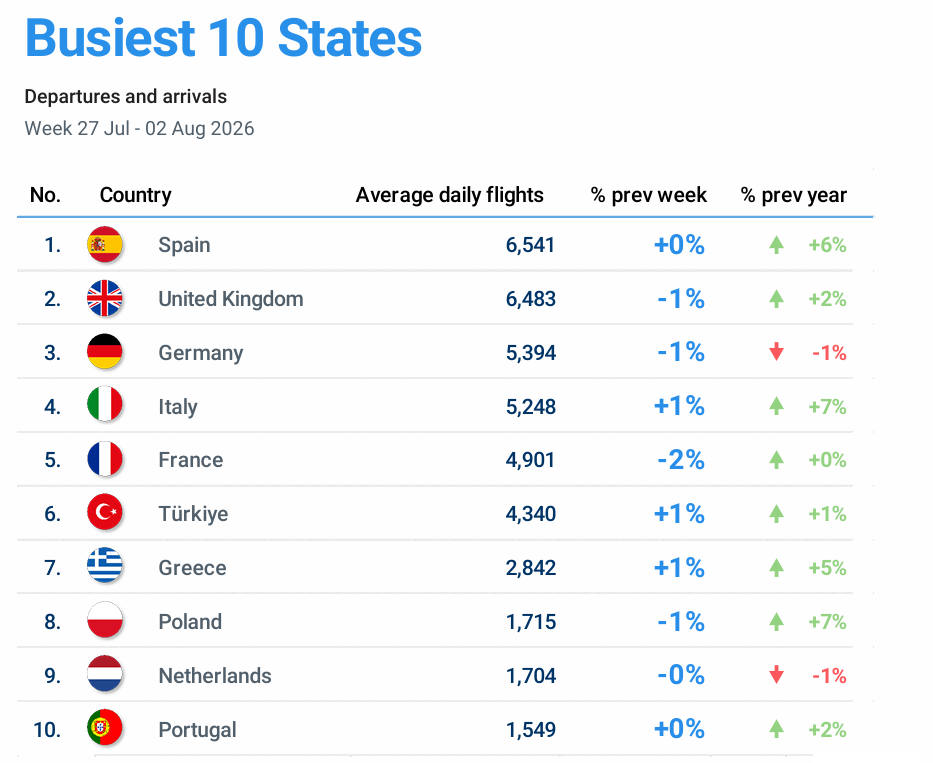Click the % prev year header
Viewport: 933px width, 763px height.
coord(794,195)
